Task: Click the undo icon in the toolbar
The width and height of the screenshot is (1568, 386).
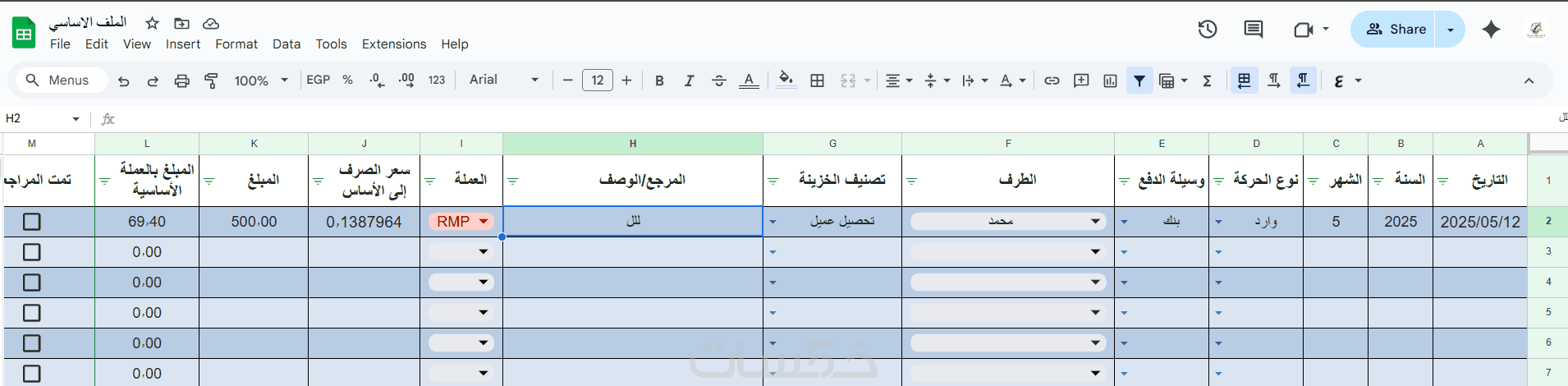Action: pyautogui.click(x=124, y=80)
